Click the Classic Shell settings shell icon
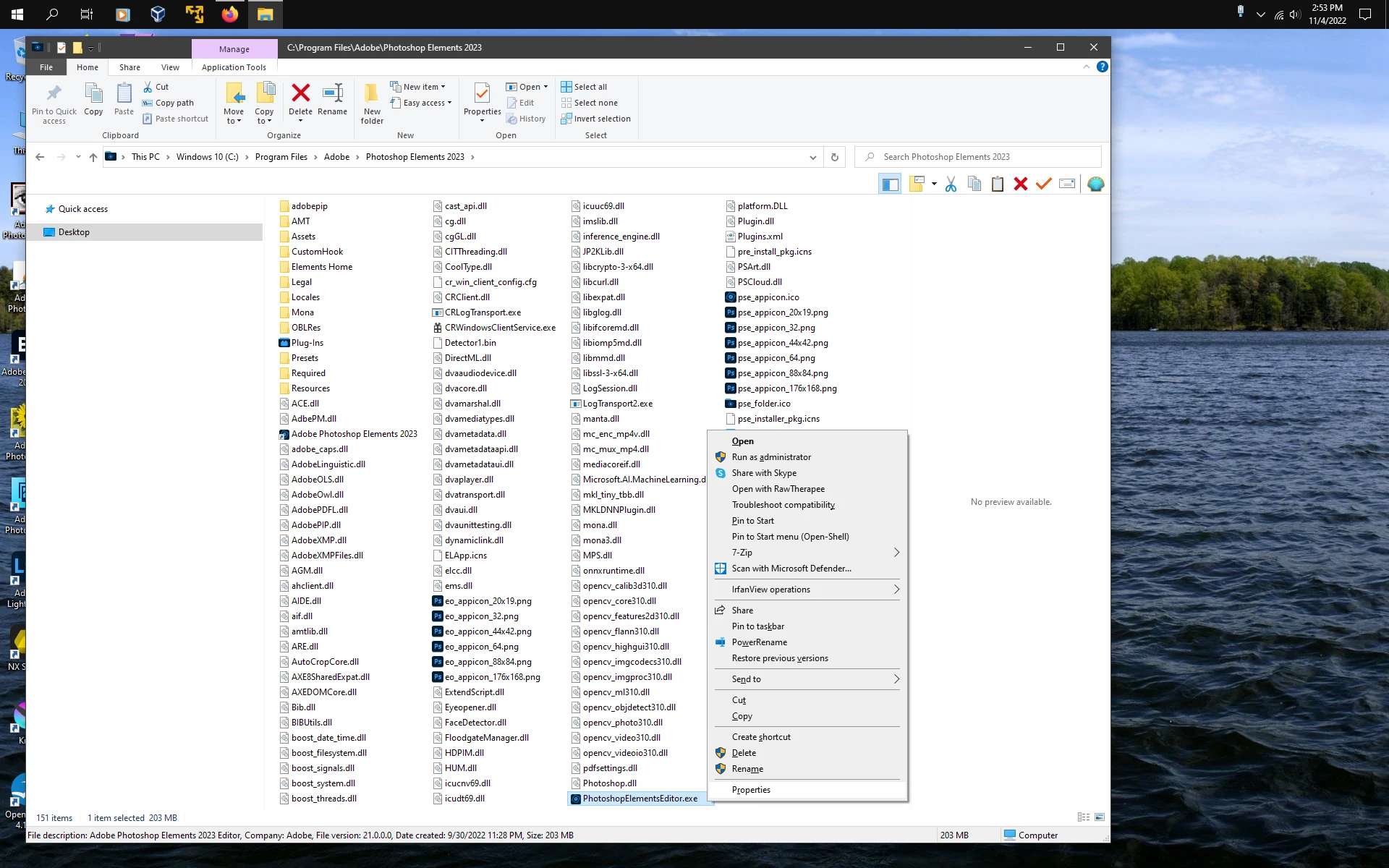1389x868 pixels. tap(1095, 184)
